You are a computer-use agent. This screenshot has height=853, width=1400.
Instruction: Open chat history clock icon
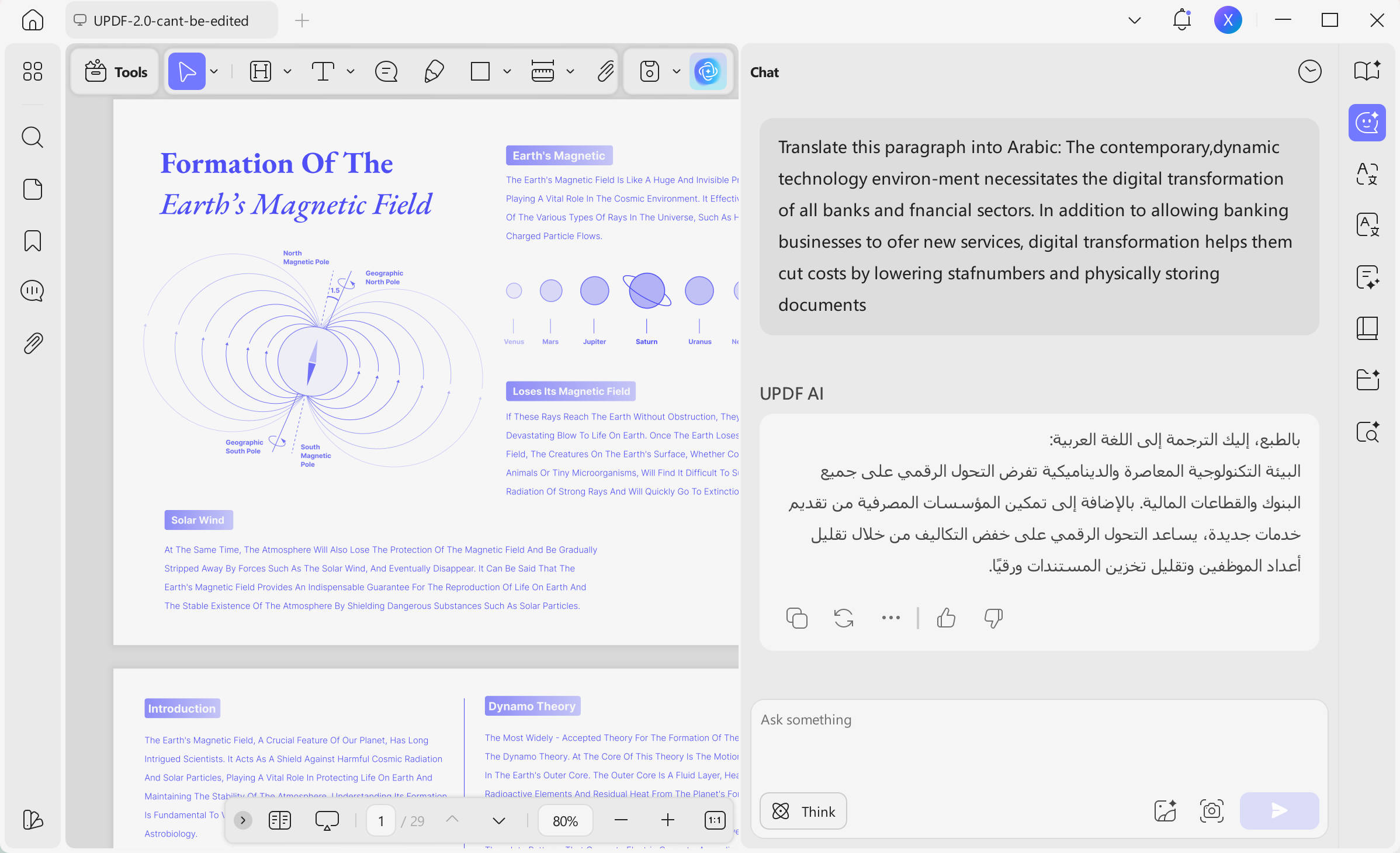coord(1310,71)
